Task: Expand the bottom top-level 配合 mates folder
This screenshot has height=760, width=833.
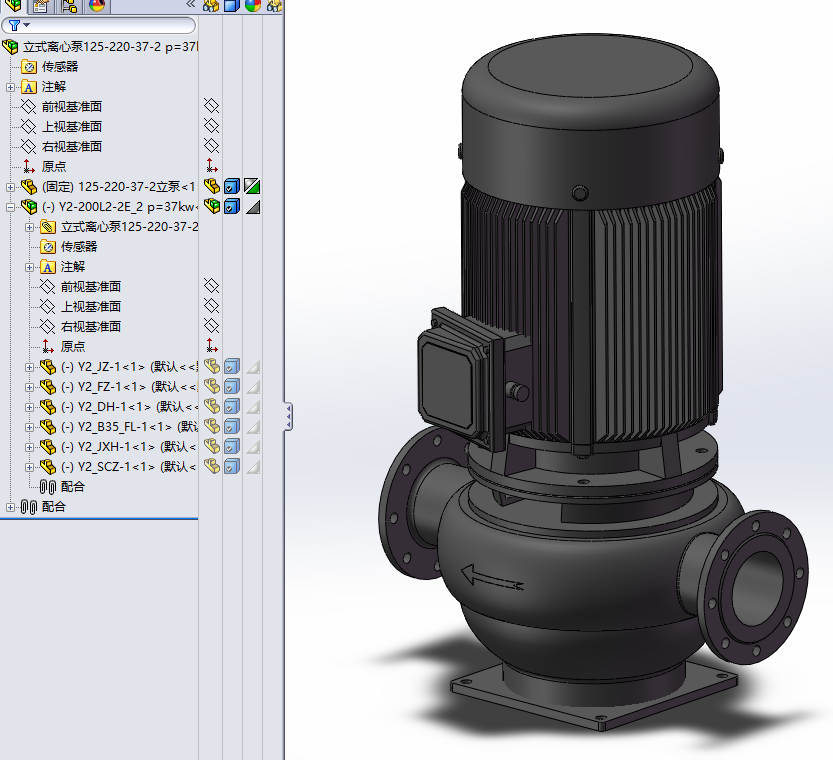Action: (10, 508)
